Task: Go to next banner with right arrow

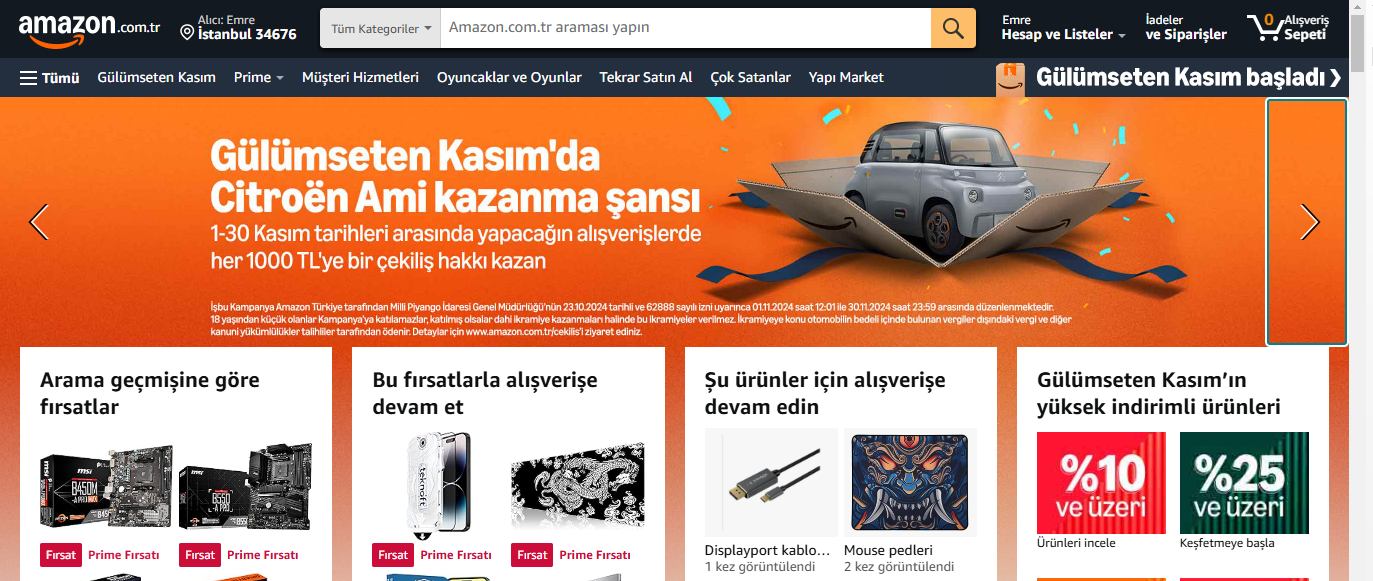Action: 1309,221
